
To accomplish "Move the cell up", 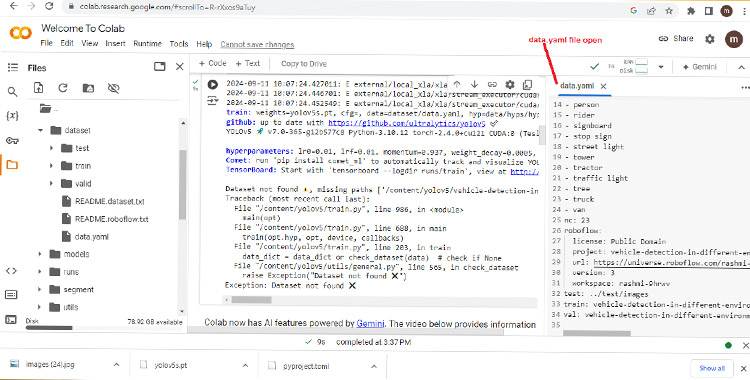I will click(x=457, y=84).
